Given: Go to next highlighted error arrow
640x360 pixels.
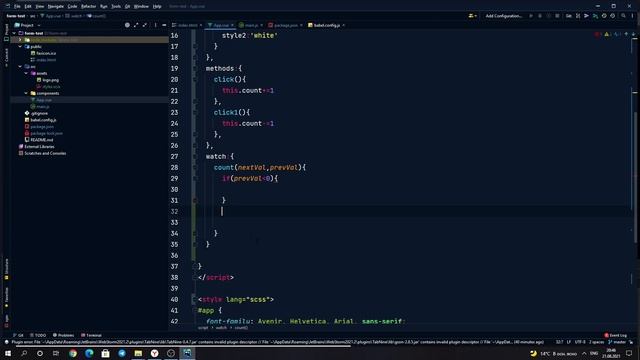Looking at the screenshot, I should point(633,35).
